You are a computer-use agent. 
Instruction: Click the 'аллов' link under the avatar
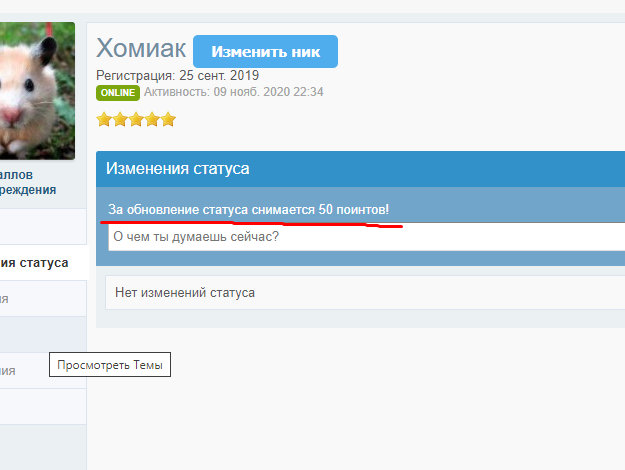tap(16, 175)
